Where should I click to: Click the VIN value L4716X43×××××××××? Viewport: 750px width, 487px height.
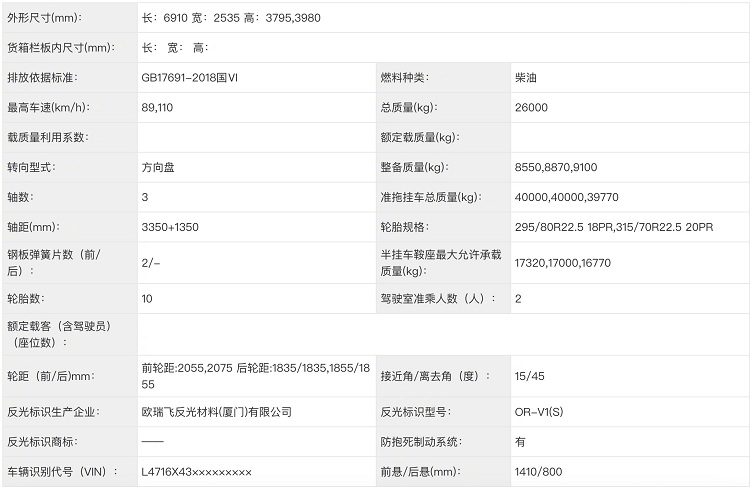(197, 471)
